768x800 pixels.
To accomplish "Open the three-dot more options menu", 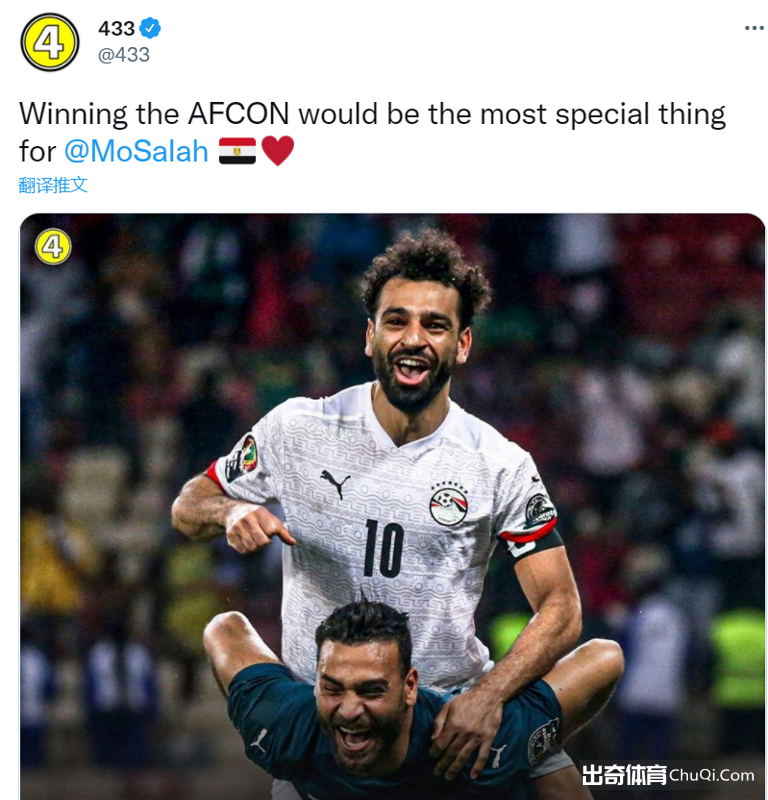I will pos(754,28).
